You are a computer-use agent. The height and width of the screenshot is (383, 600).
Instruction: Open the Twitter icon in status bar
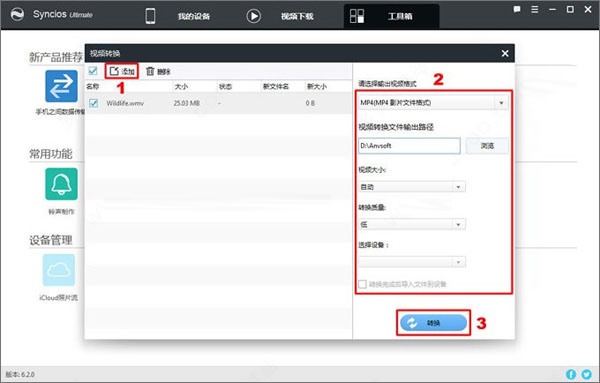(586, 374)
